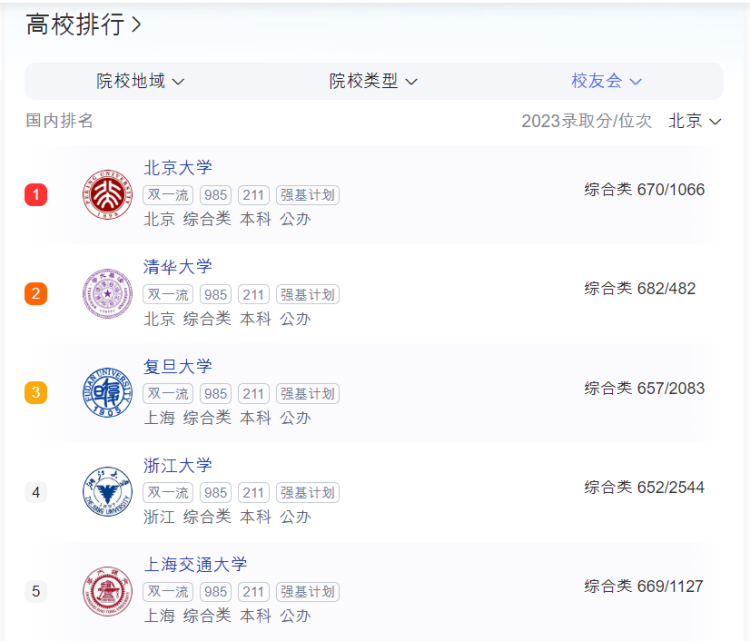The height and width of the screenshot is (641, 750).
Task: Open the 北京大学 link
Action: (177, 168)
